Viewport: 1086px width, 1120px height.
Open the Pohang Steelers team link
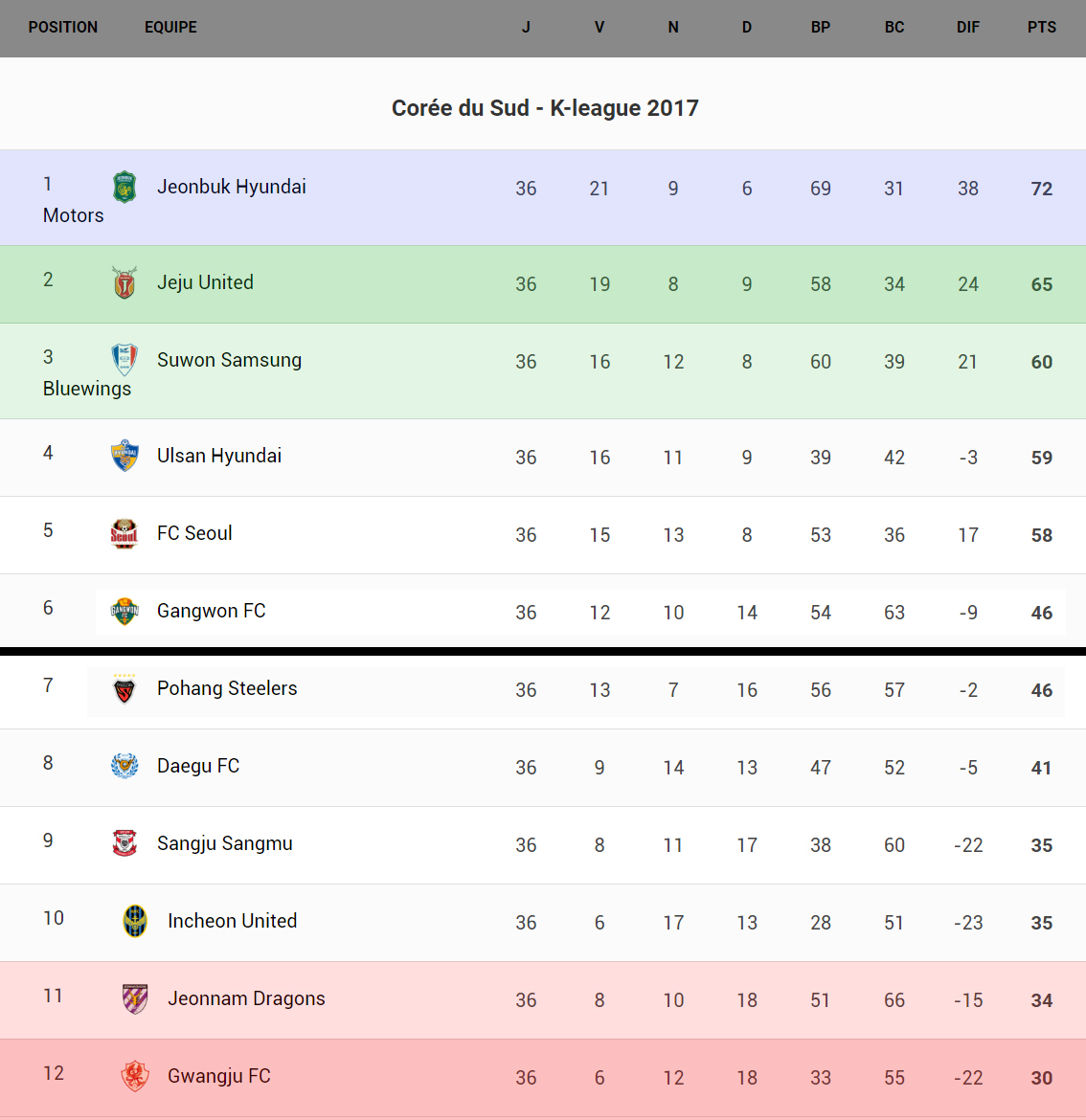tap(227, 688)
